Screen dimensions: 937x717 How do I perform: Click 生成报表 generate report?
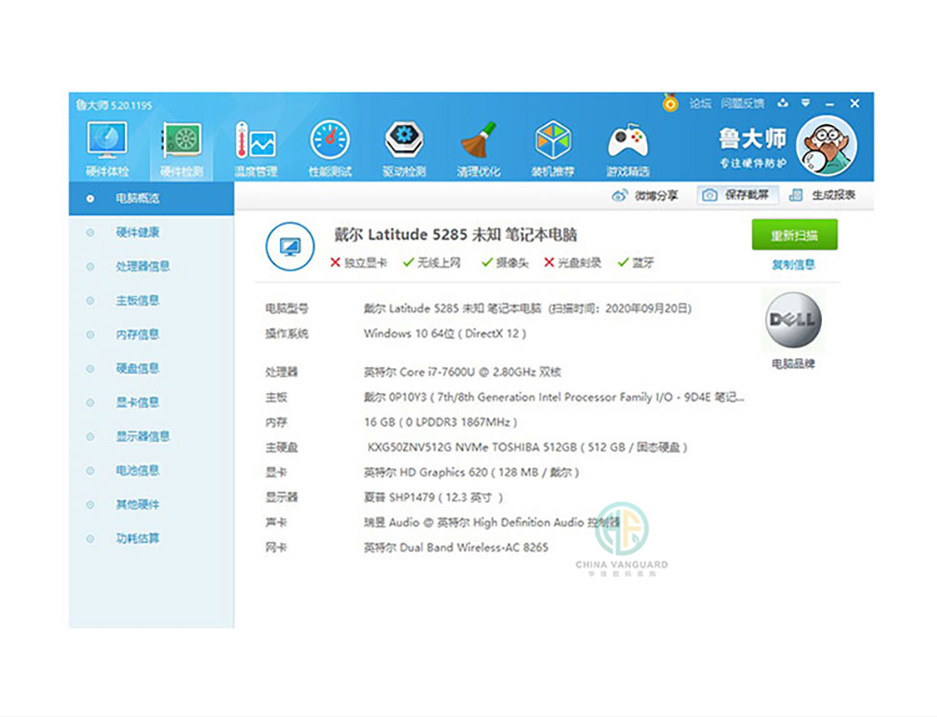[x=822, y=195]
